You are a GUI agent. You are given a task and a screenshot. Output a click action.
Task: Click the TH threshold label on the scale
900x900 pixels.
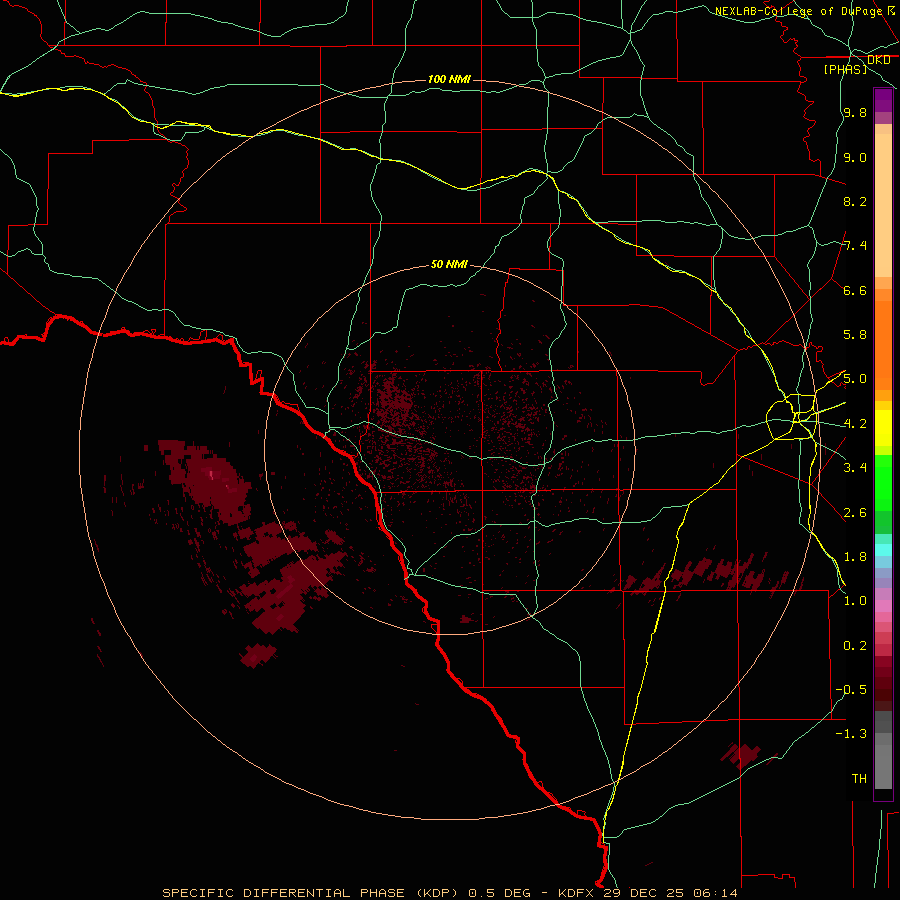[859, 778]
